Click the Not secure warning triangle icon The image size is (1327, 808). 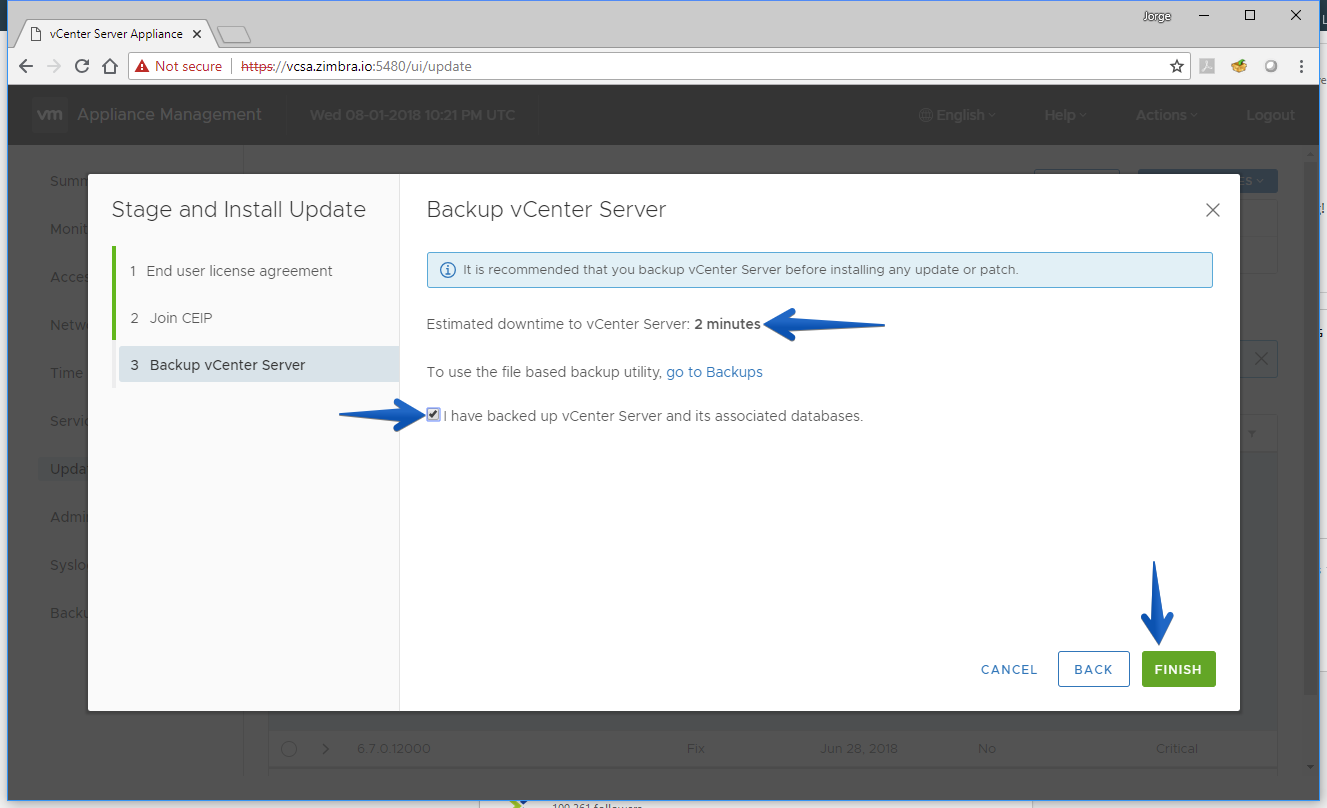tap(142, 66)
